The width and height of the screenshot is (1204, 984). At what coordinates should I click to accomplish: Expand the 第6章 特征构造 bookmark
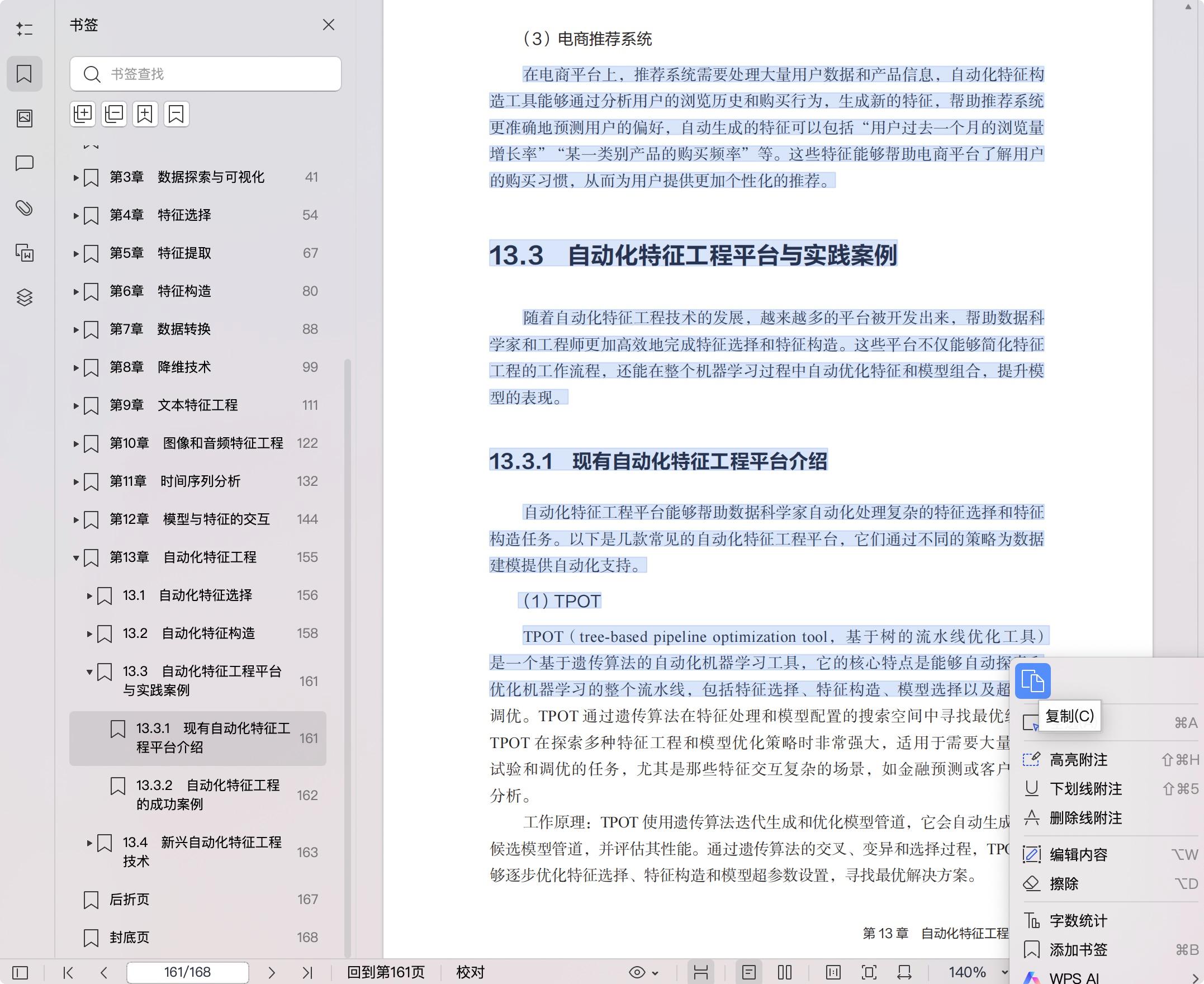(x=76, y=292)
